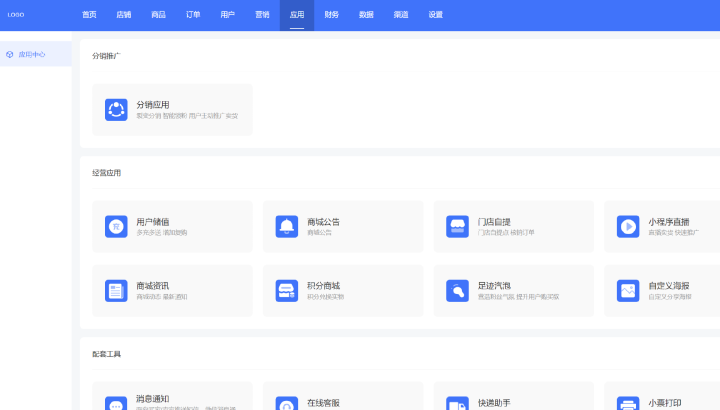Click the description under 小程序直播

click(x=674, y=233)
